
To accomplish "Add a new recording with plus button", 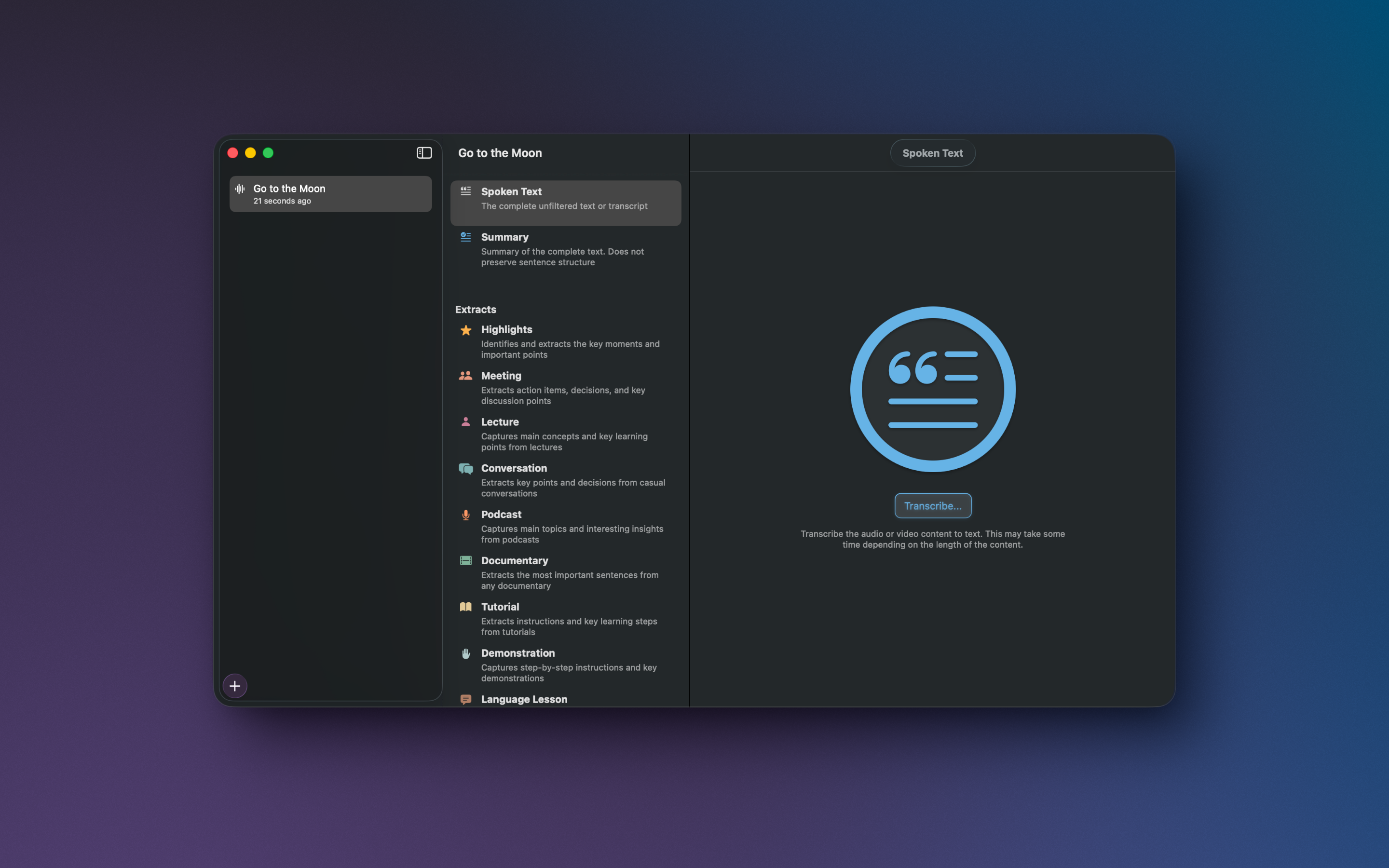I will [235, 685].
